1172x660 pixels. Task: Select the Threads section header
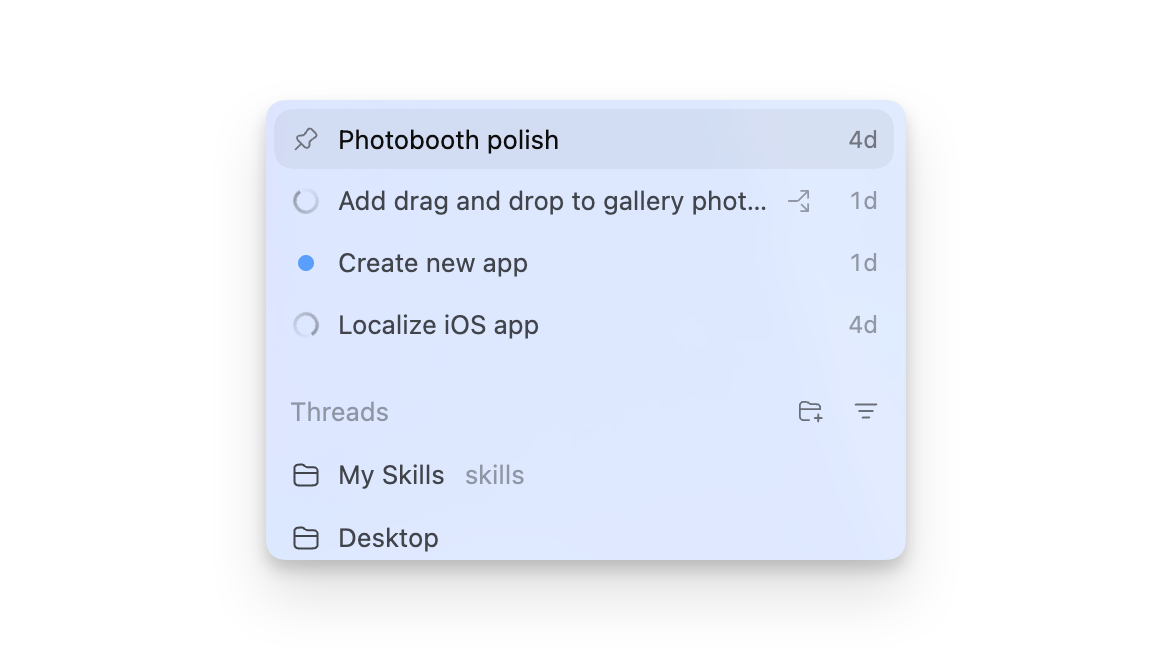click(339, 411)
